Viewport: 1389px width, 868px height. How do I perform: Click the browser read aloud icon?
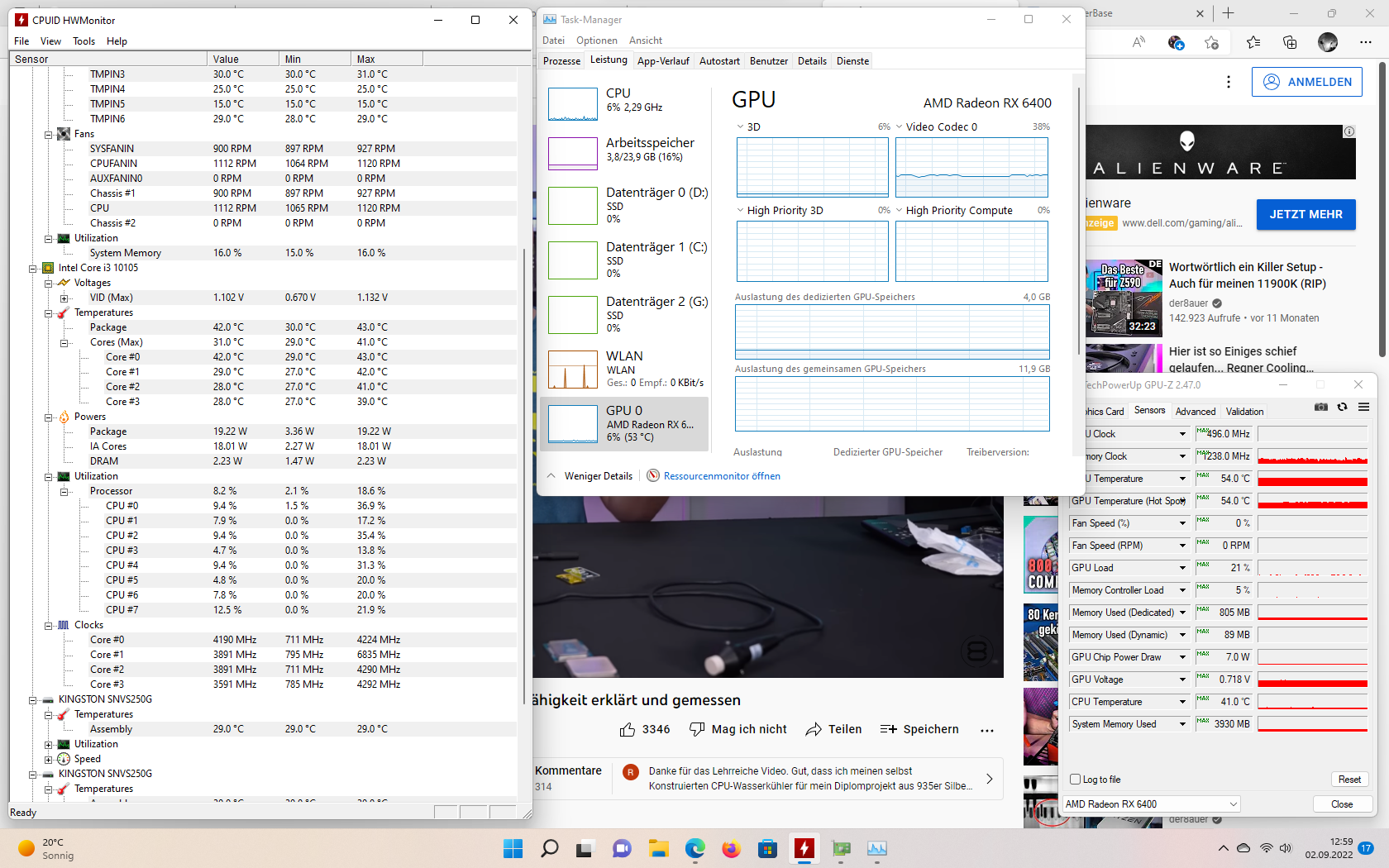pos(1139,42)
